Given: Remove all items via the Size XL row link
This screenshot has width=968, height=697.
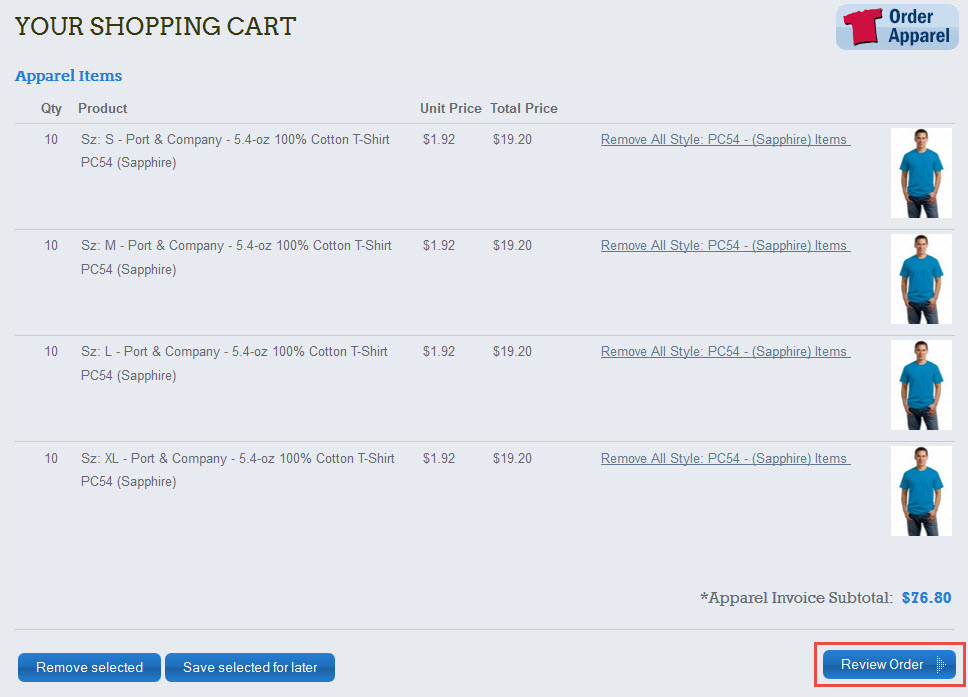Looking at the screenshot, I should point(724,458).
